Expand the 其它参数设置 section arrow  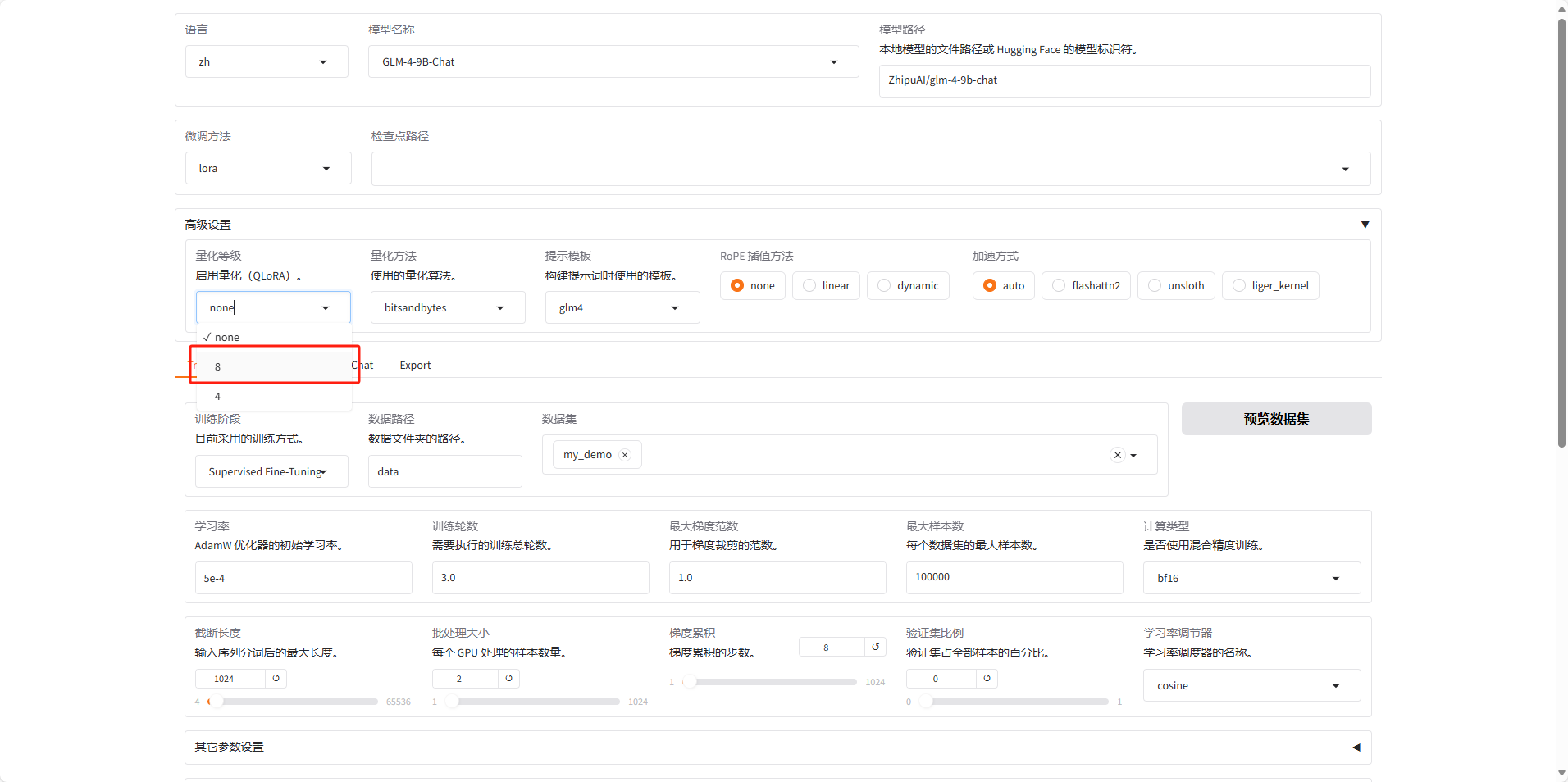pos(1356,748)
